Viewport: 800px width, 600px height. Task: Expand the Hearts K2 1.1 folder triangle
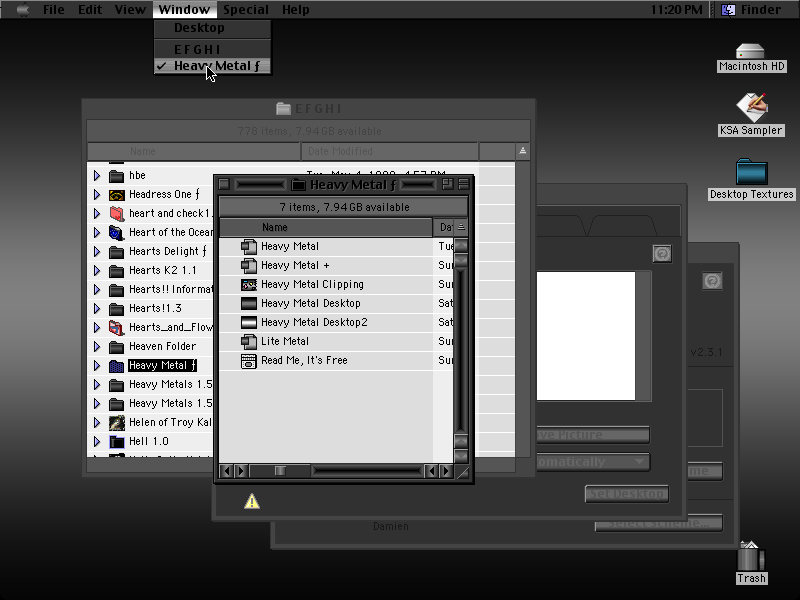pyautogui.click(x=97, y=270)
